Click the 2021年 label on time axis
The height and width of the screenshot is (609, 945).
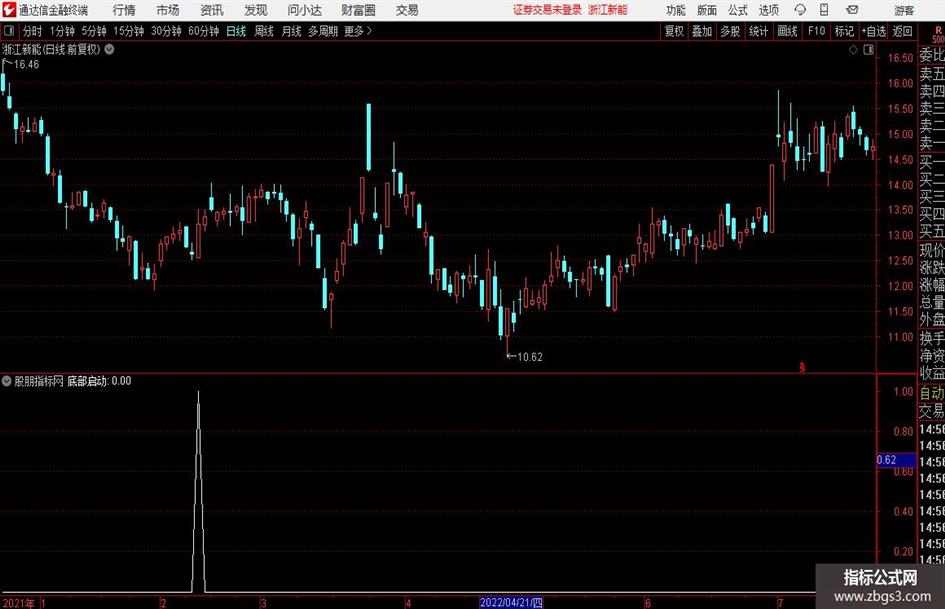point(18,603)
